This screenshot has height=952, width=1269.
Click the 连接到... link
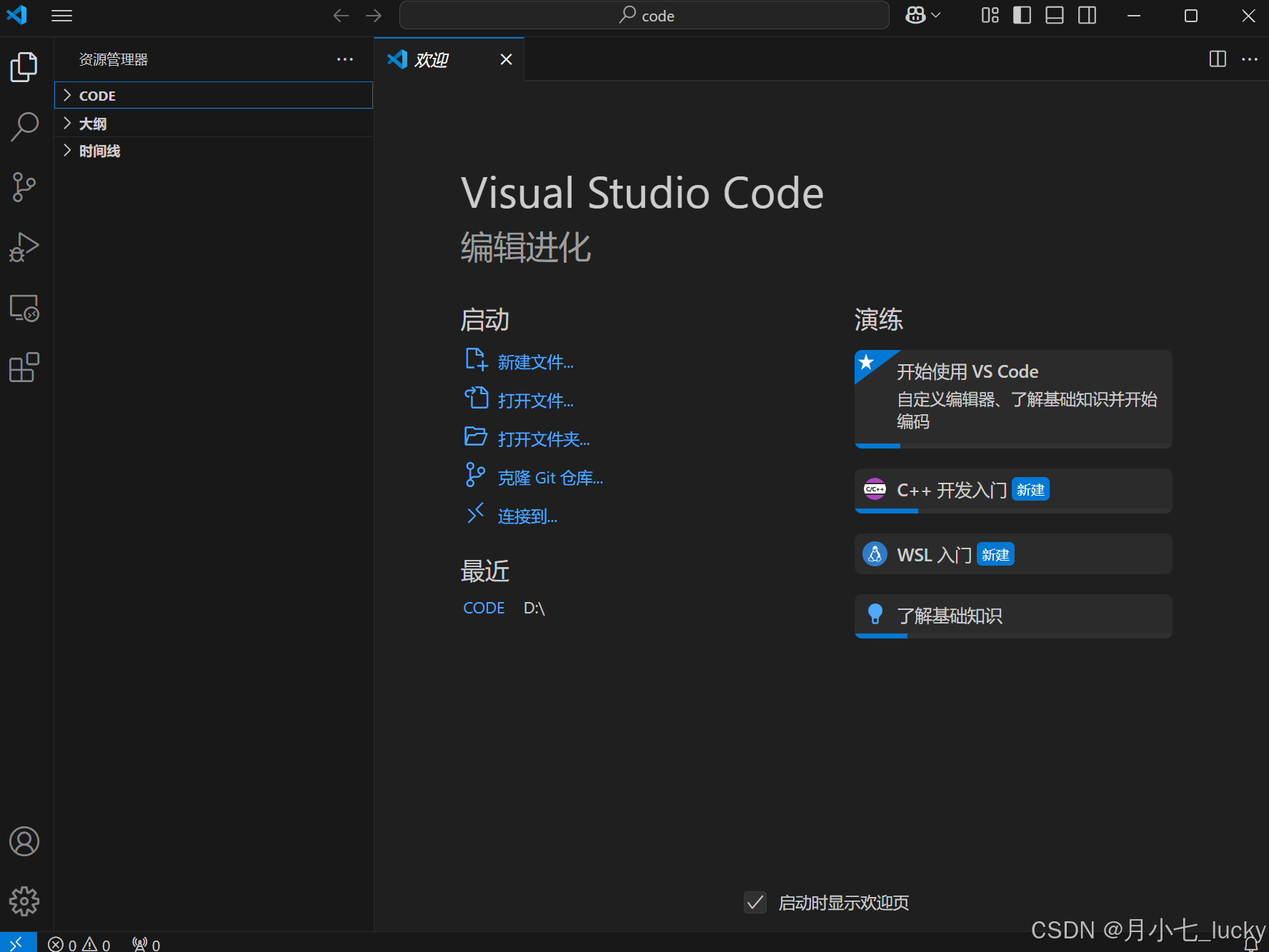pos(527,516)
